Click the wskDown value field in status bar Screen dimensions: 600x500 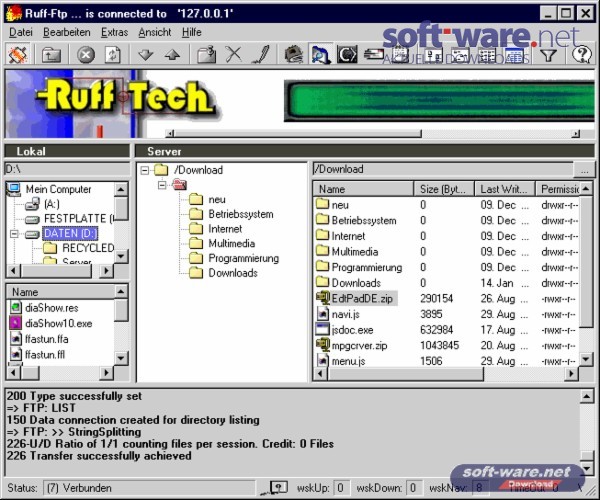[x=413, y=488]
